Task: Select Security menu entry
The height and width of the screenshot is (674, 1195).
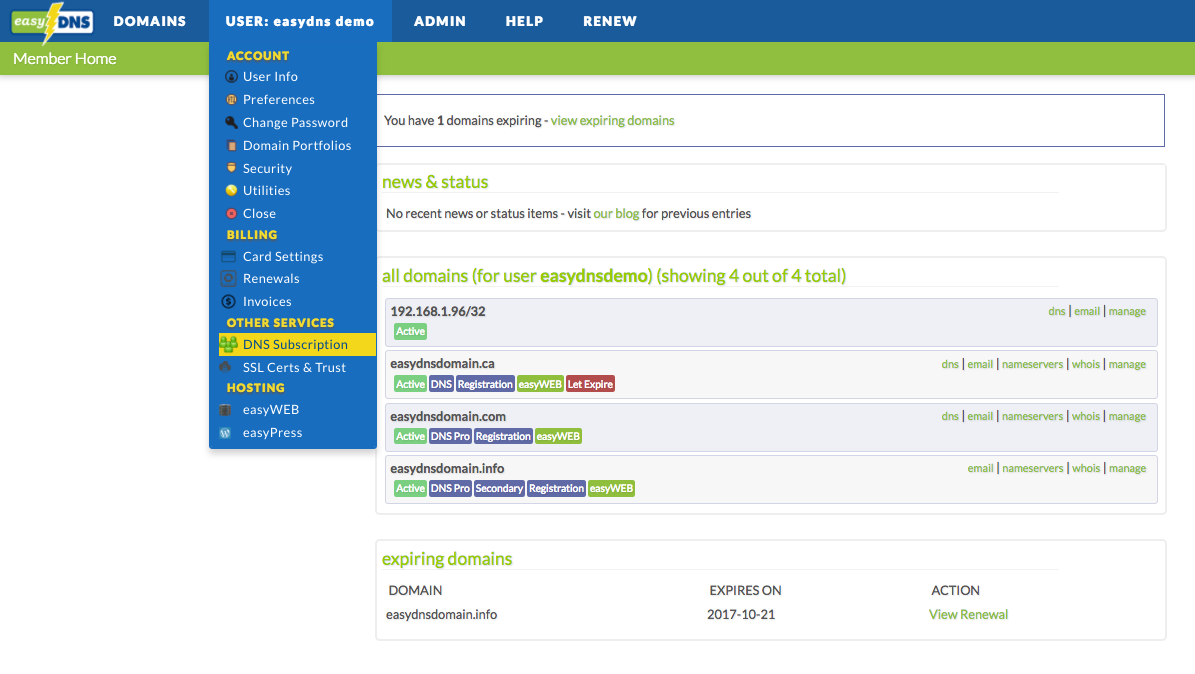Action: point(268,168)
